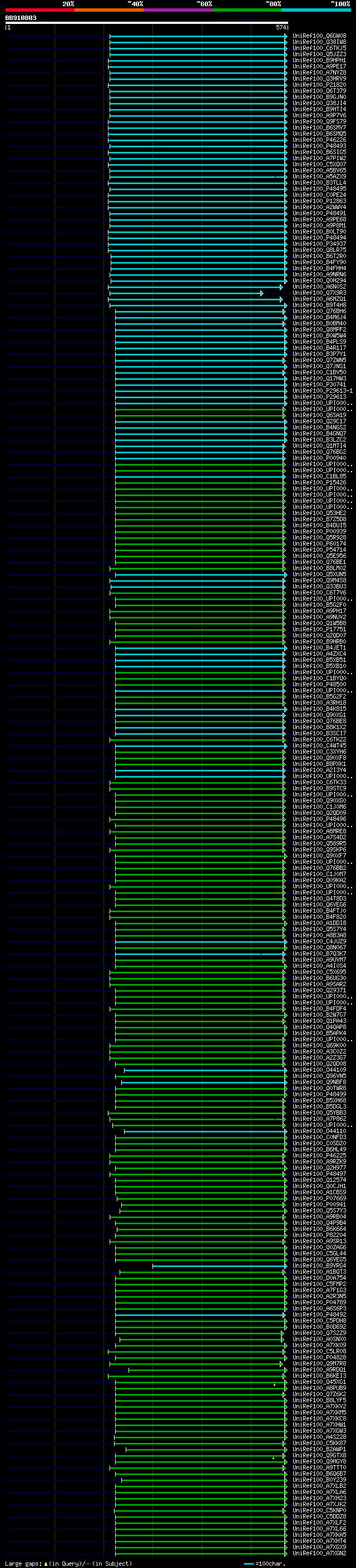Click alignment arrowhead of UniRef100_Q7X9R3

[x=261, y=293]
